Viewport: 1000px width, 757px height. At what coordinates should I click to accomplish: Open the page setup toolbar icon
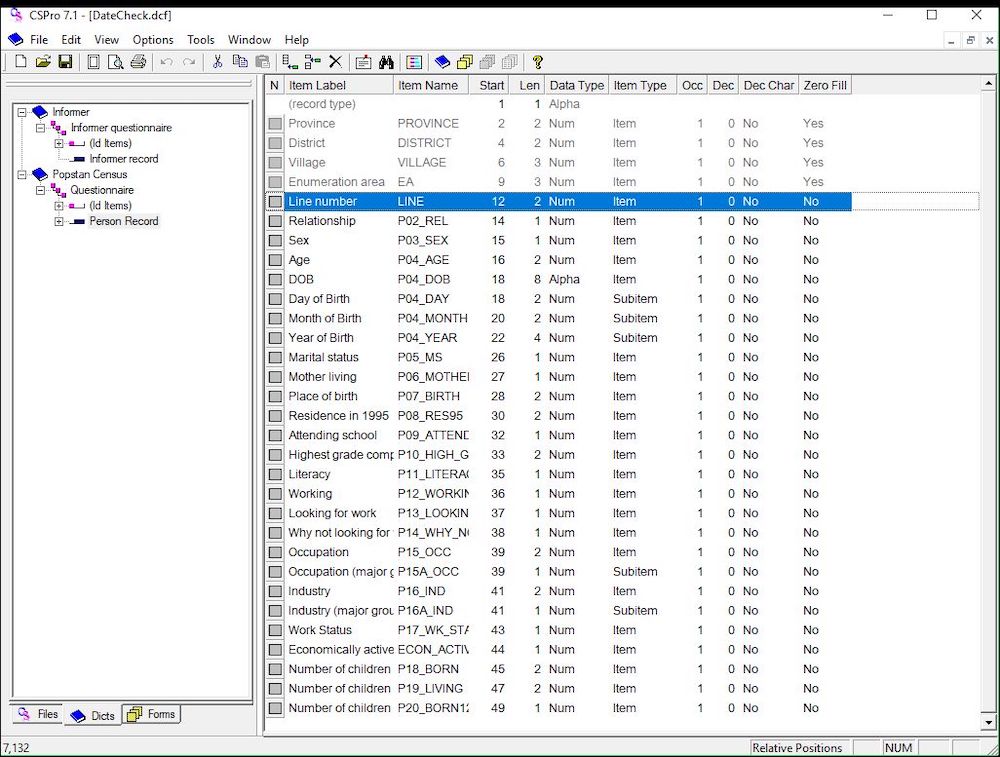(x=93, y=62)
